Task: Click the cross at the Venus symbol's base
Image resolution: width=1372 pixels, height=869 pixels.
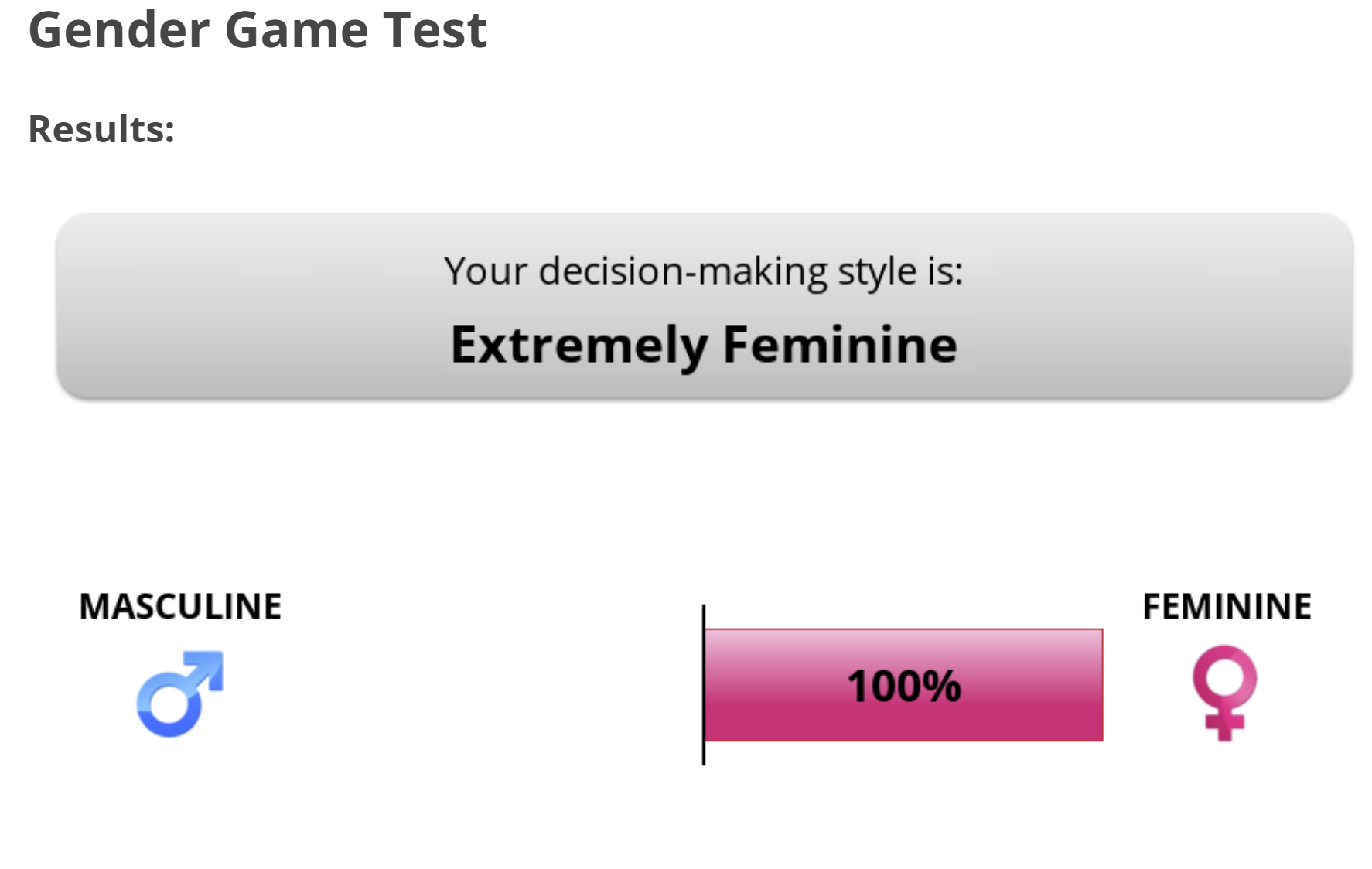Action: [1224, 726]
